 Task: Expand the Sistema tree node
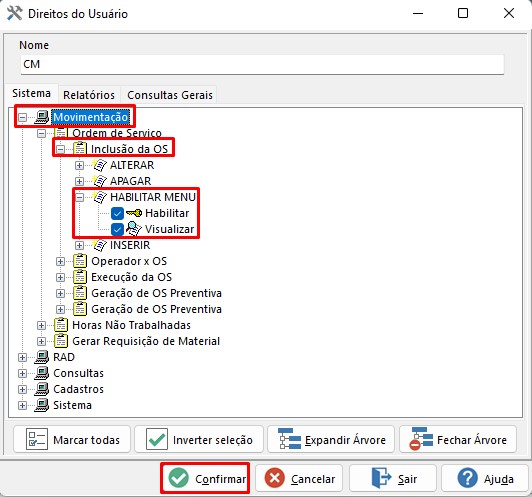tap(22, 405)
